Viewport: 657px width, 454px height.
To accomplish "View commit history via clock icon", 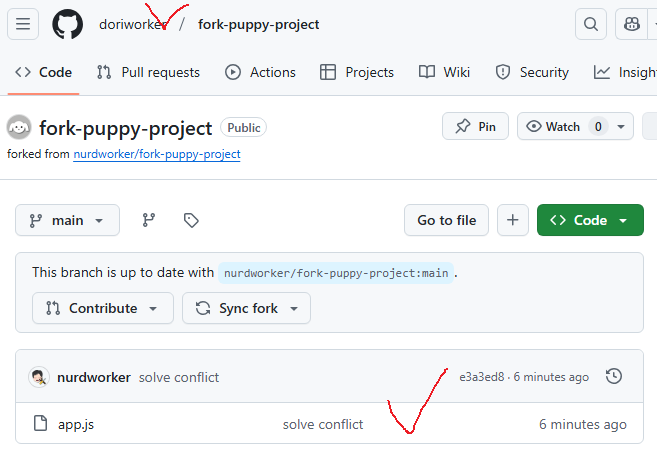I will [614, 376].
